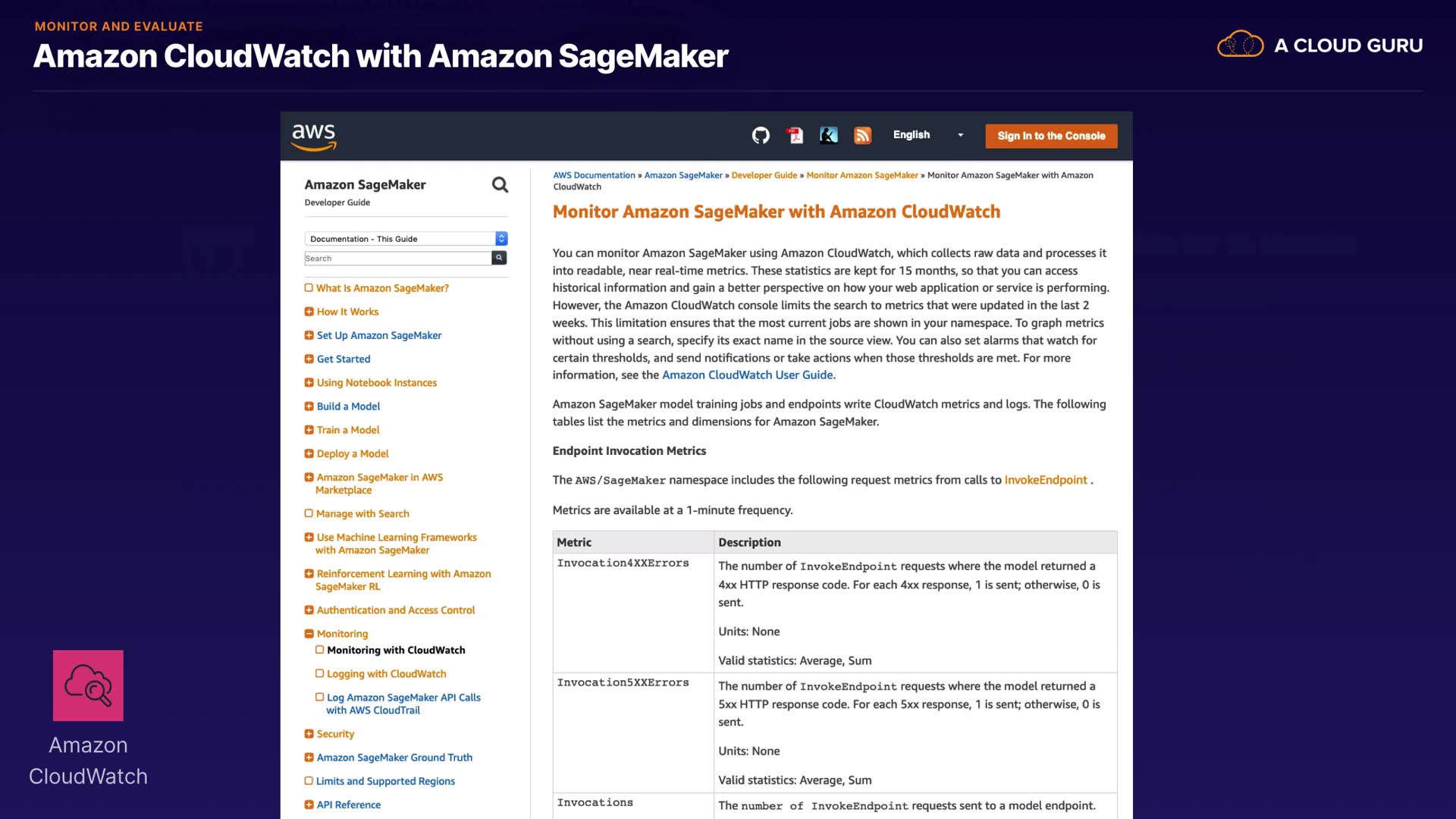Click the RSS feed icon
The width and height of the screenshot is (1456, 819).
[862, 136]
